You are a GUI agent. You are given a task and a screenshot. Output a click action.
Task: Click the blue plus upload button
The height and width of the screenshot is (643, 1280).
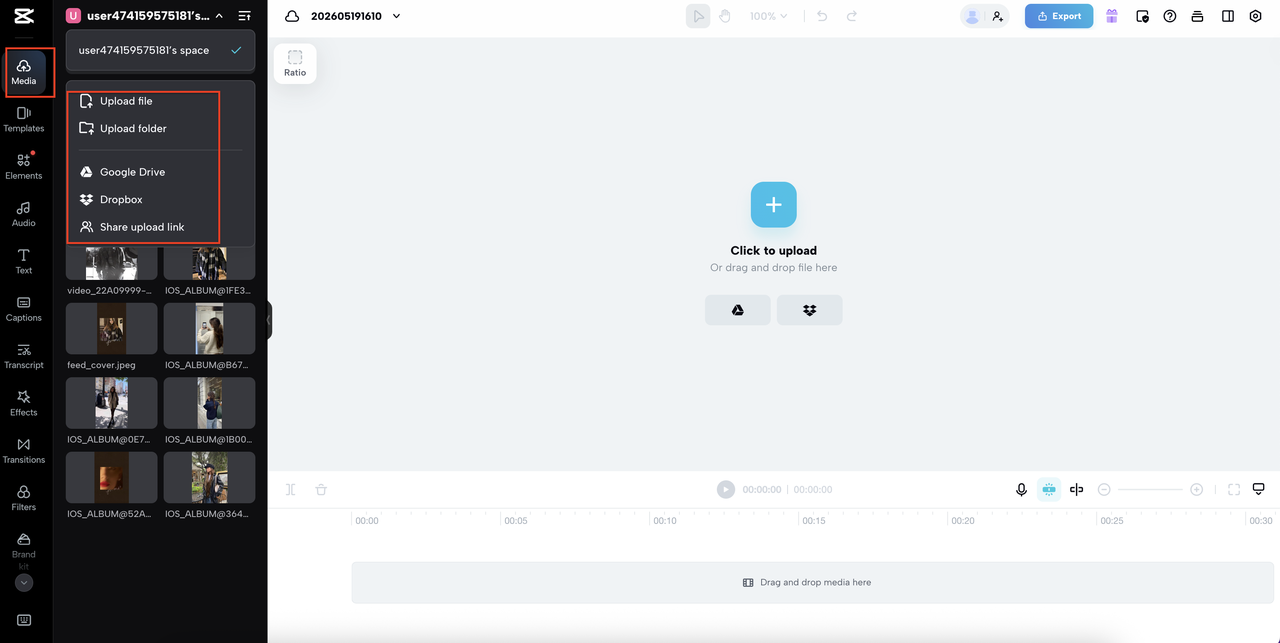coord(774,205)
